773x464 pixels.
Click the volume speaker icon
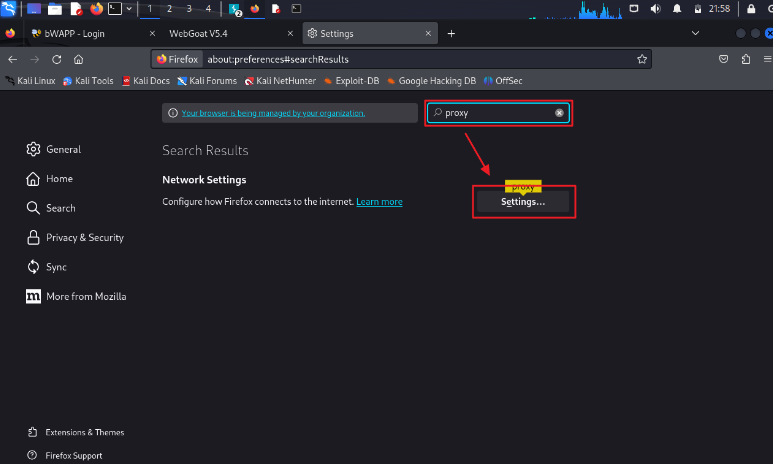tap(655, 9)
